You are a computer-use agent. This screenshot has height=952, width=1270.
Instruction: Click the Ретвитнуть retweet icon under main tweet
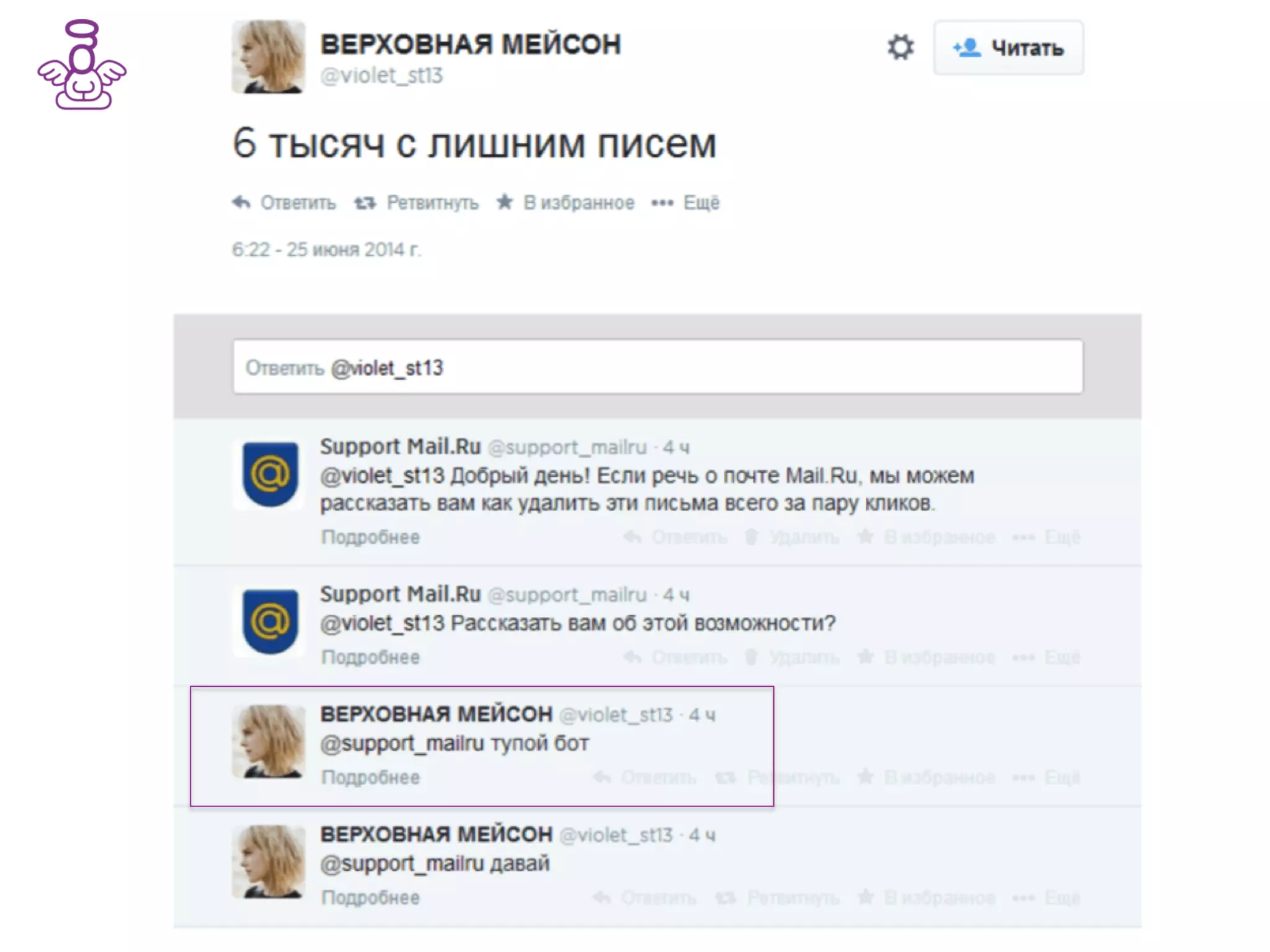click(x=365, y=203)
